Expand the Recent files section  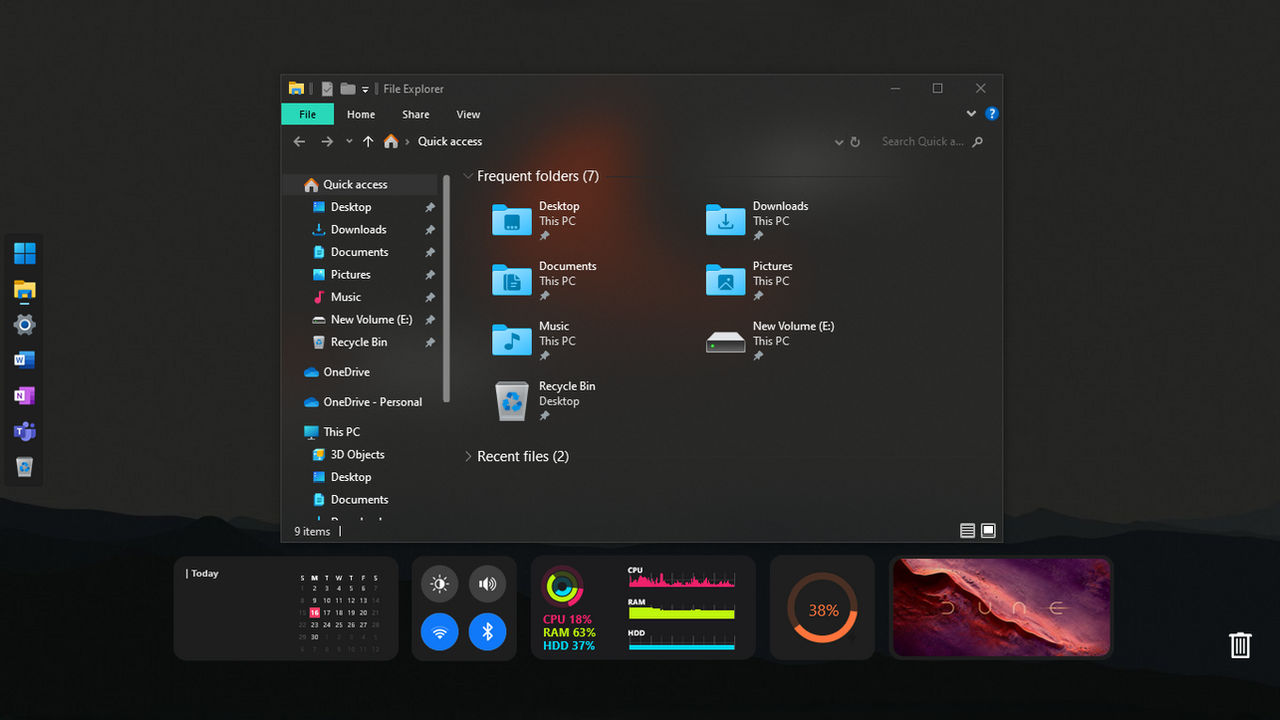(468, 456)
